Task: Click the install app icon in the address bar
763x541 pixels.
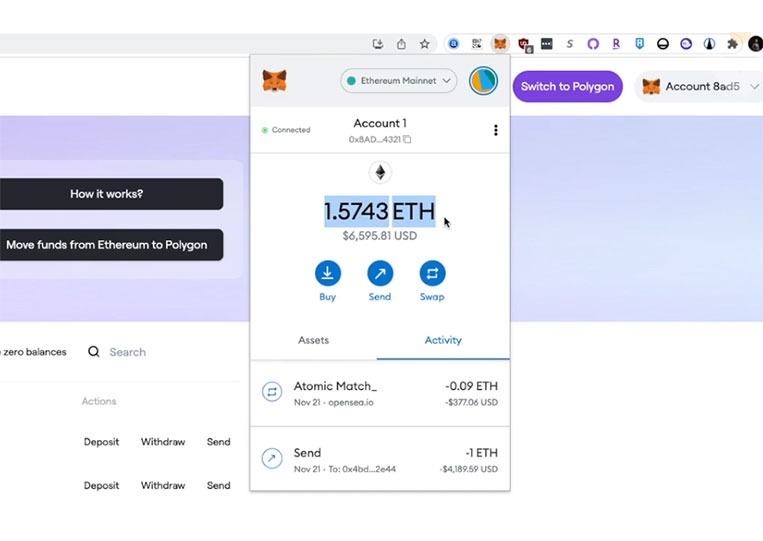Action: 378,44
